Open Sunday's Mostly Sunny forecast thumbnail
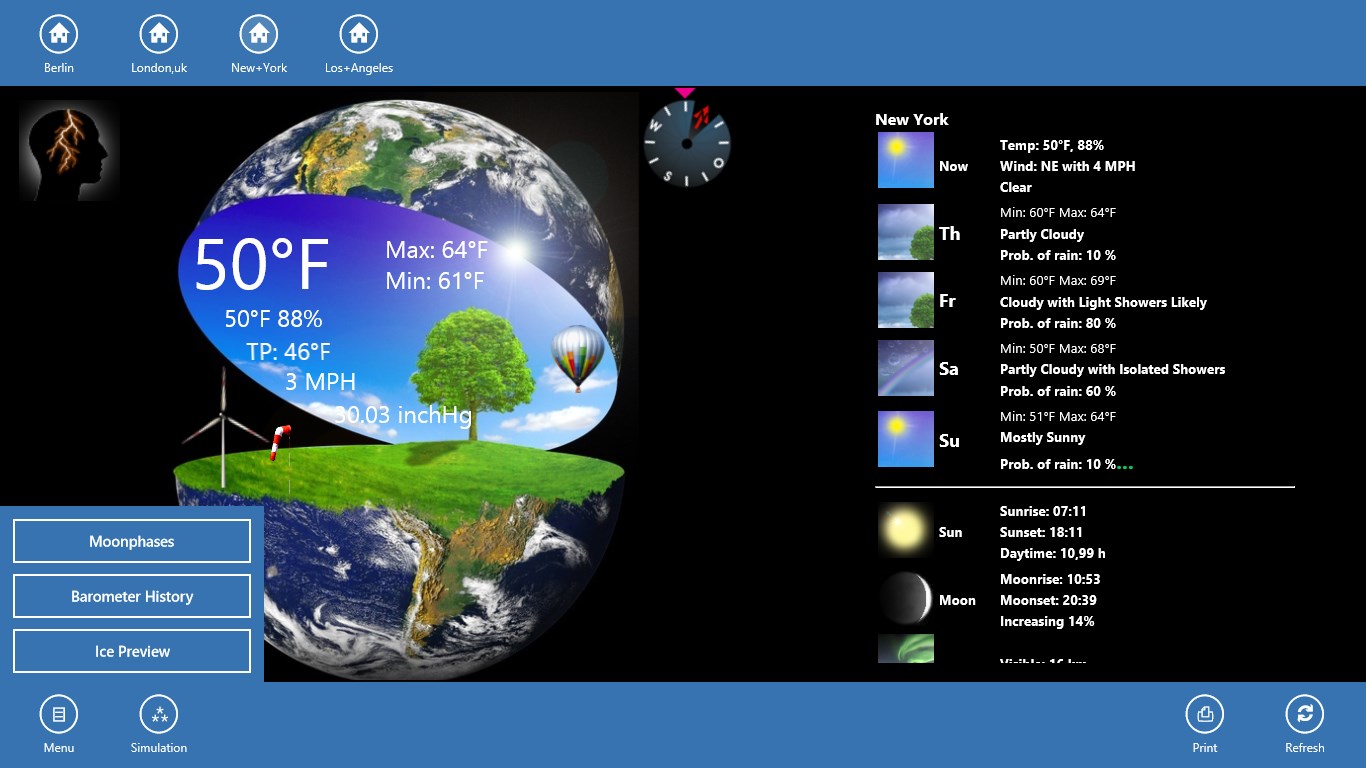 click(x=905, y=439)
